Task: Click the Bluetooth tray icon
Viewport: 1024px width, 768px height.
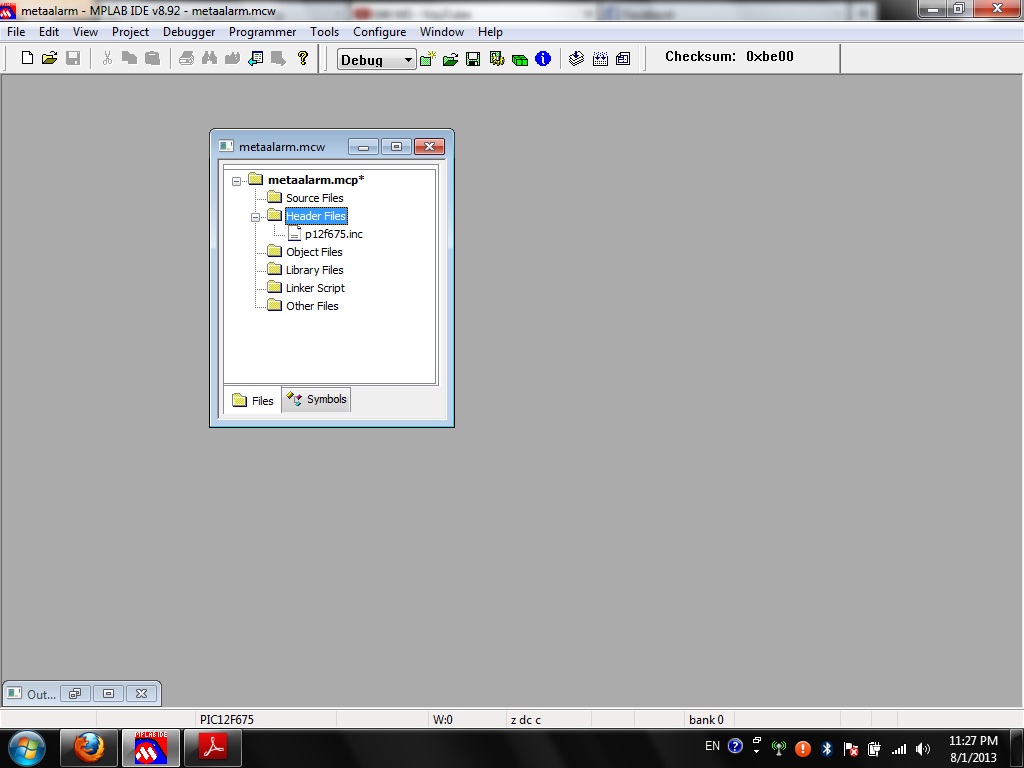Action: click(x=827, y=748)
